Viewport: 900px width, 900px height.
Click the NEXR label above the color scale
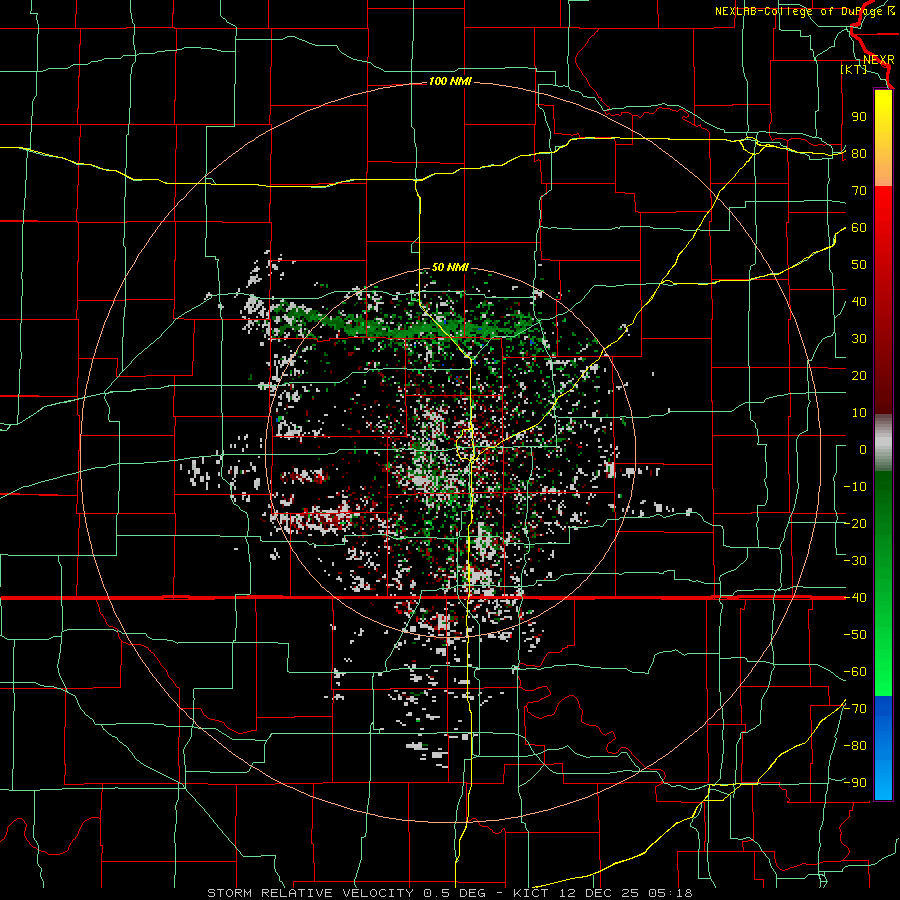878,60
